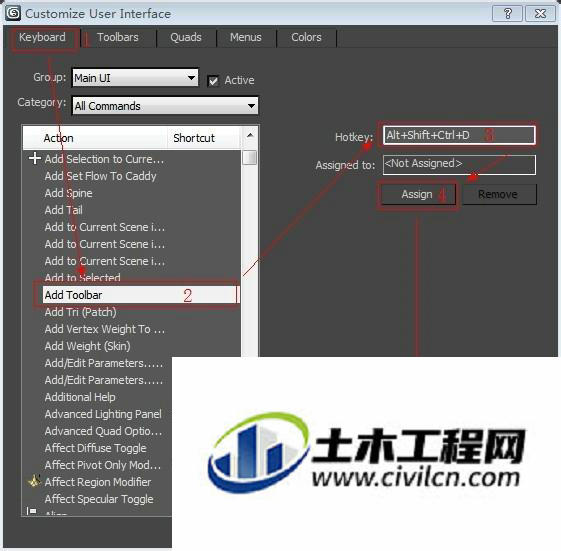Switch to the Quads tab
This screenshot has height=551, width=561.
(x=186, y=37)
